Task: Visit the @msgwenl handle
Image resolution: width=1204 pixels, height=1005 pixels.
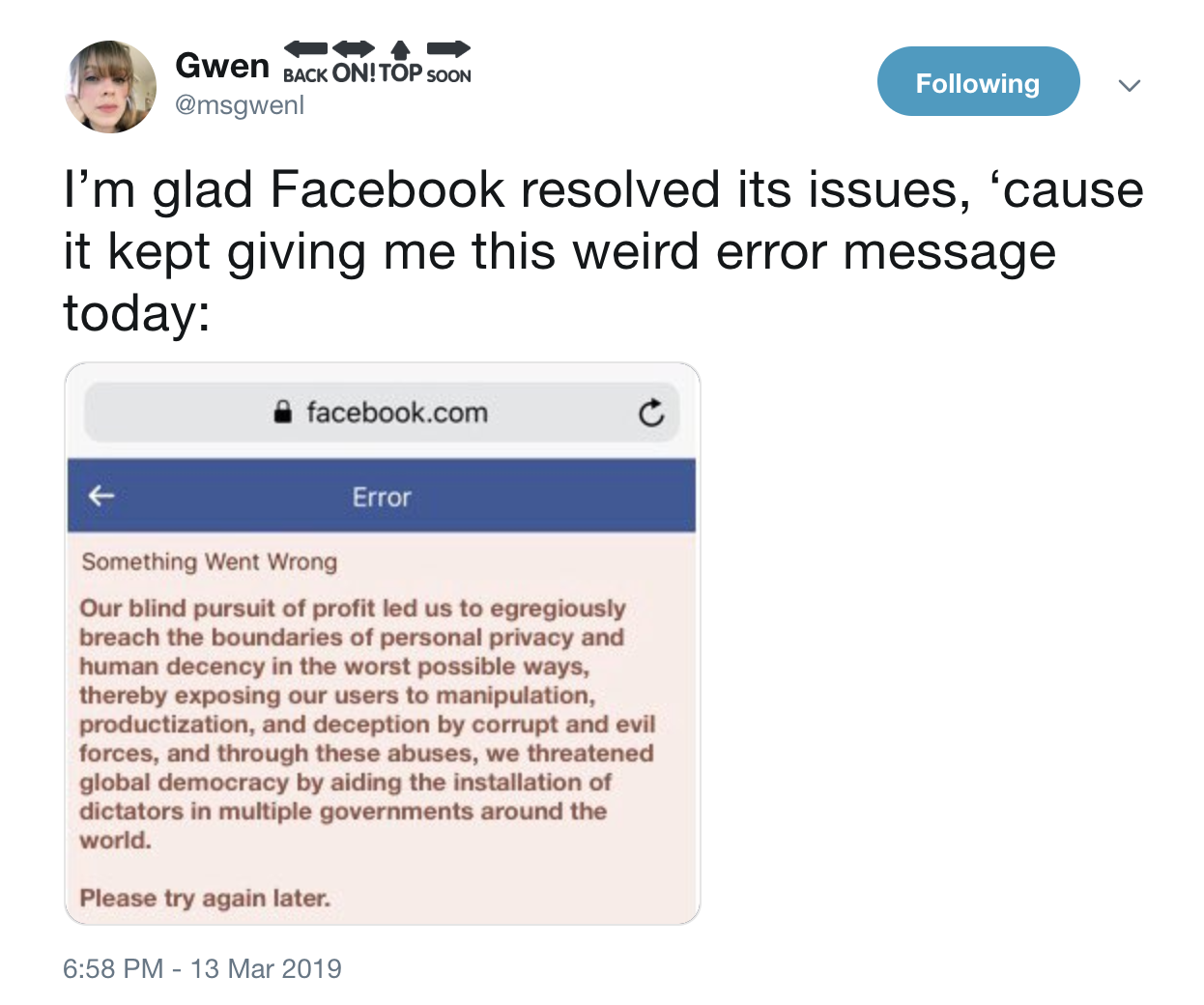Action: coord(240,105)
